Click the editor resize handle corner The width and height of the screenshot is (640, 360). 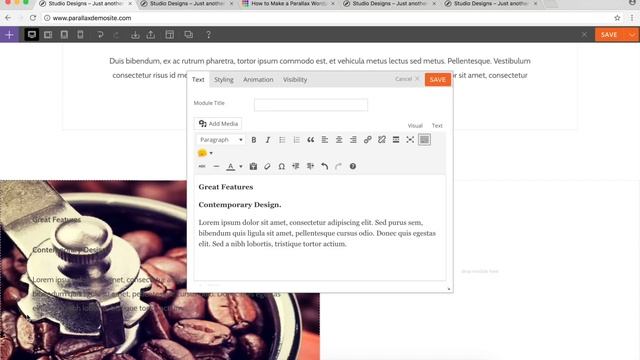pos(449,289)
